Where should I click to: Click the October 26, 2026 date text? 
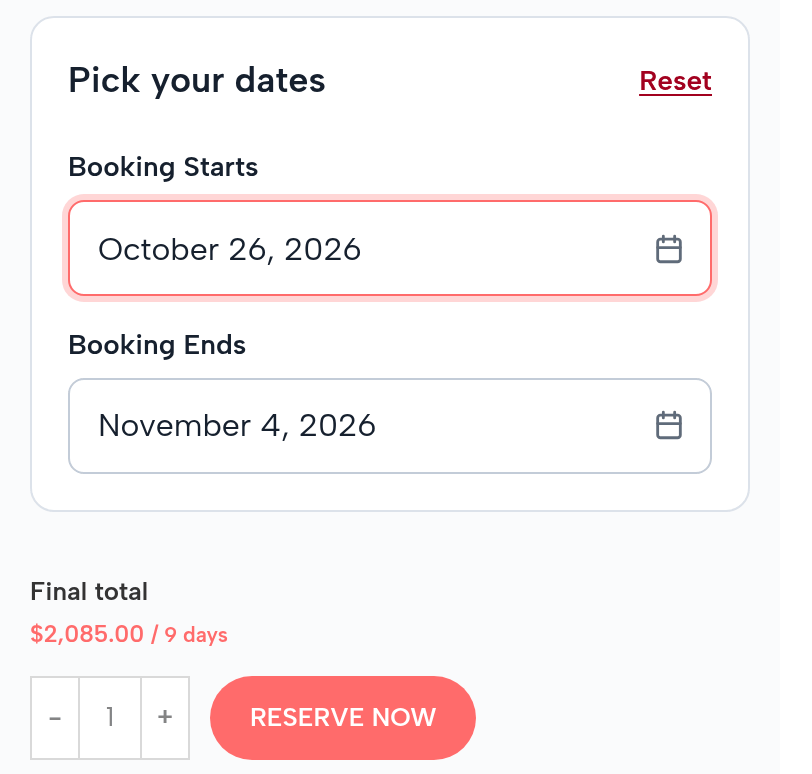click(229, 250)
